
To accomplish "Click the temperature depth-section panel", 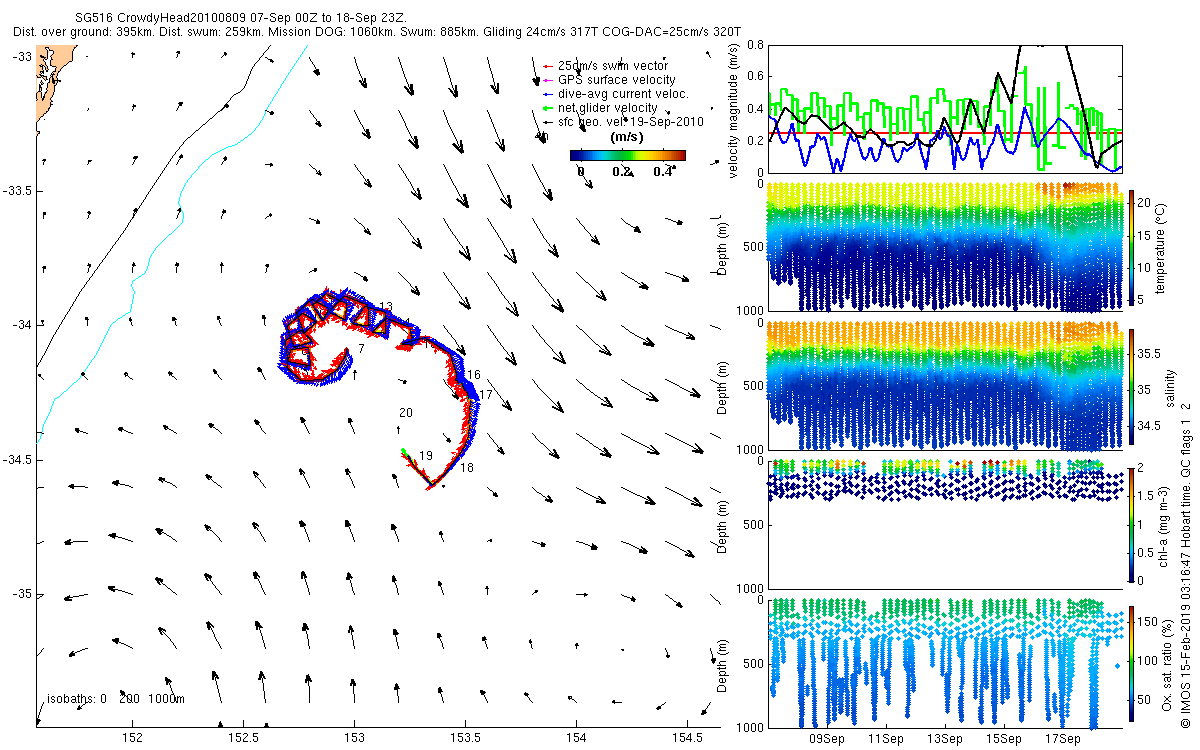I will [943, 246].
